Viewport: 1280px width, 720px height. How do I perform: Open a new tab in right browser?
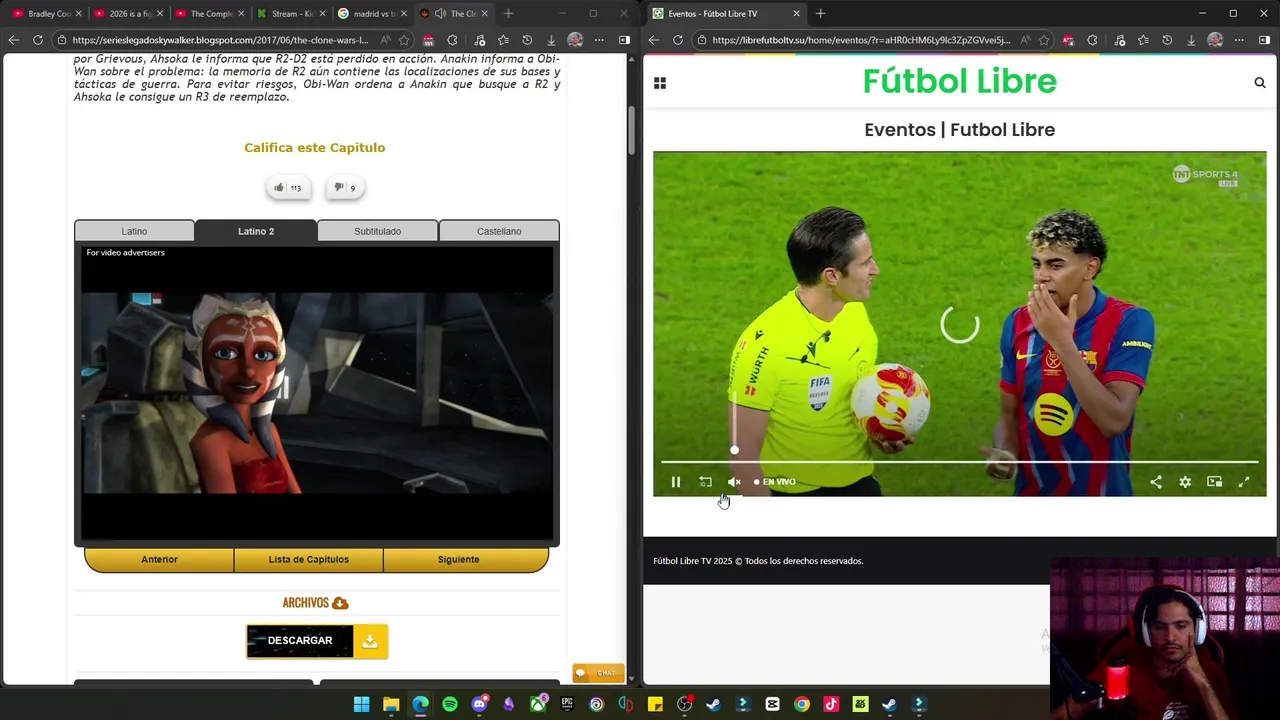(820, 14)
